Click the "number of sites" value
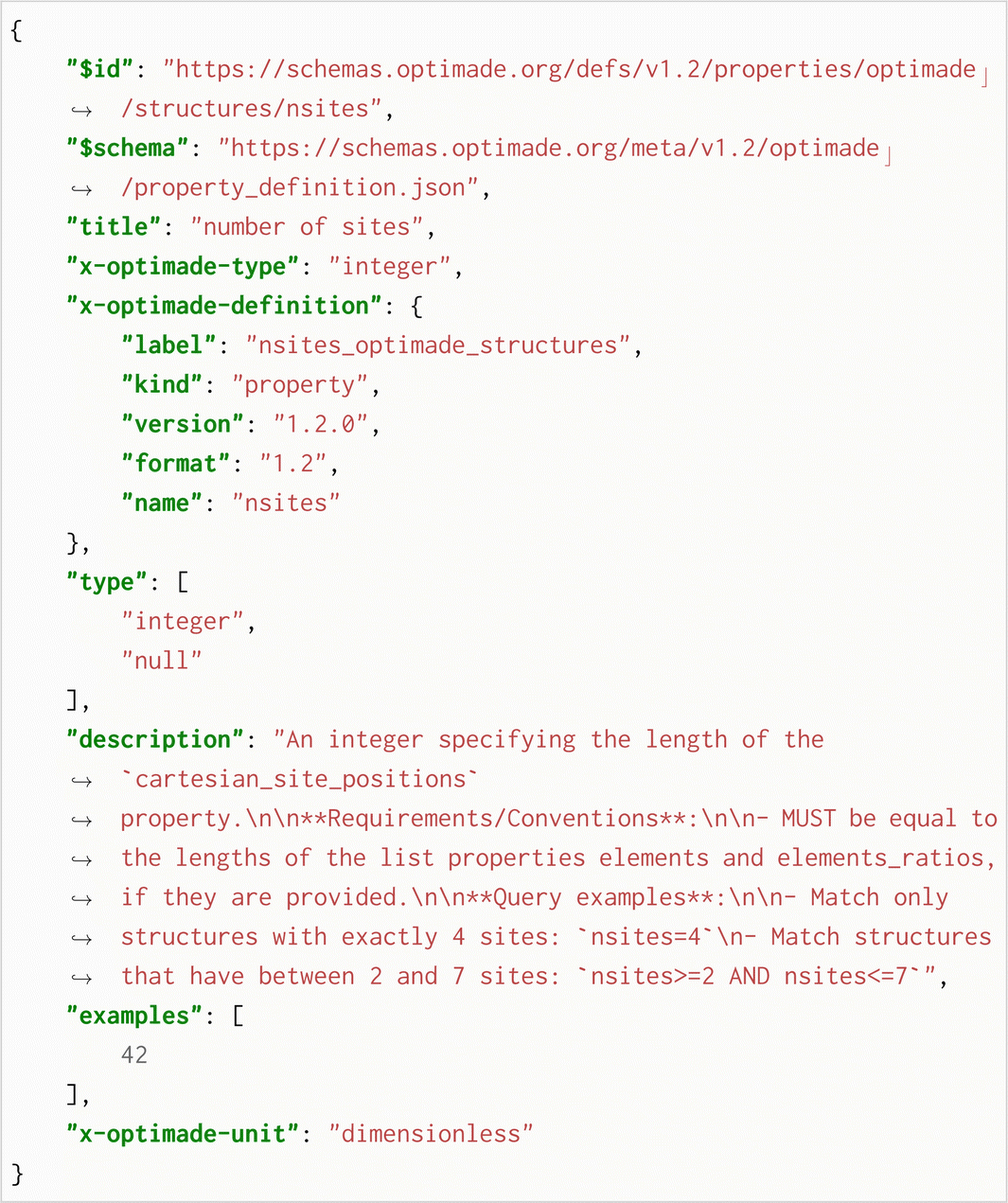1008x1203 pixels. point(307,227)
